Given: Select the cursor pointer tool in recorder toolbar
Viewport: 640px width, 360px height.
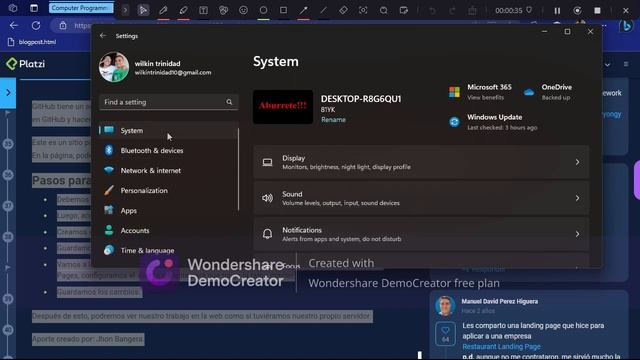Looking at the screenshot, I should pyautogui.click(x=143, y=10).
